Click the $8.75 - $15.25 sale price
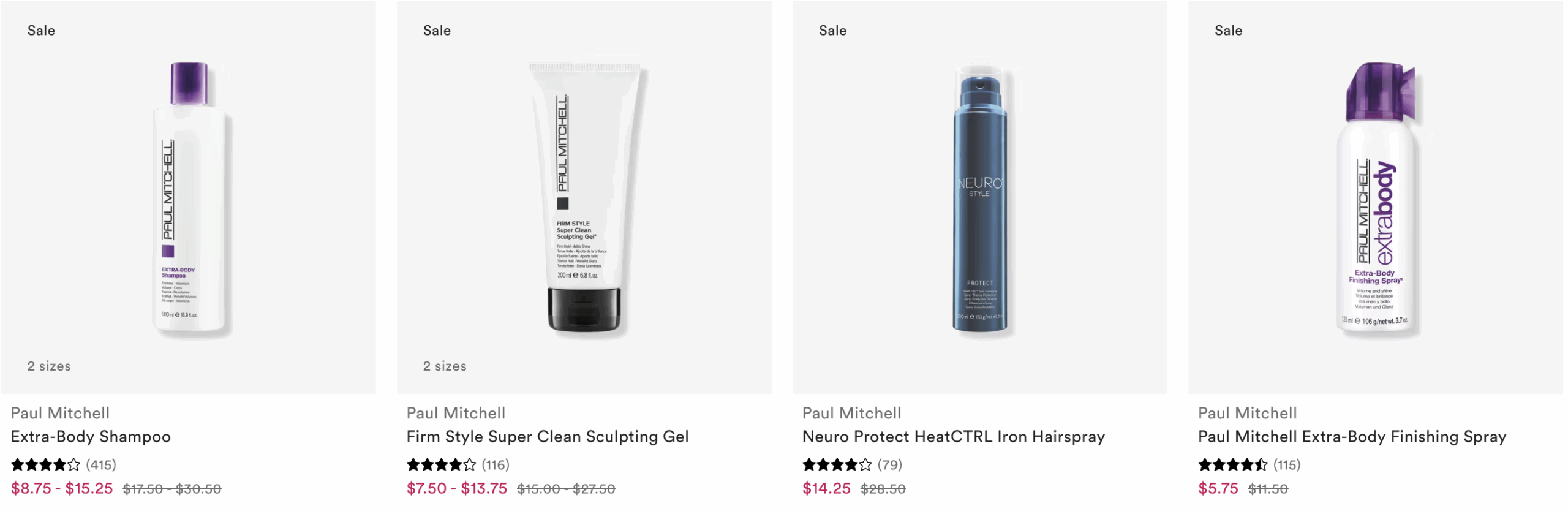 (x=62, y=489)
